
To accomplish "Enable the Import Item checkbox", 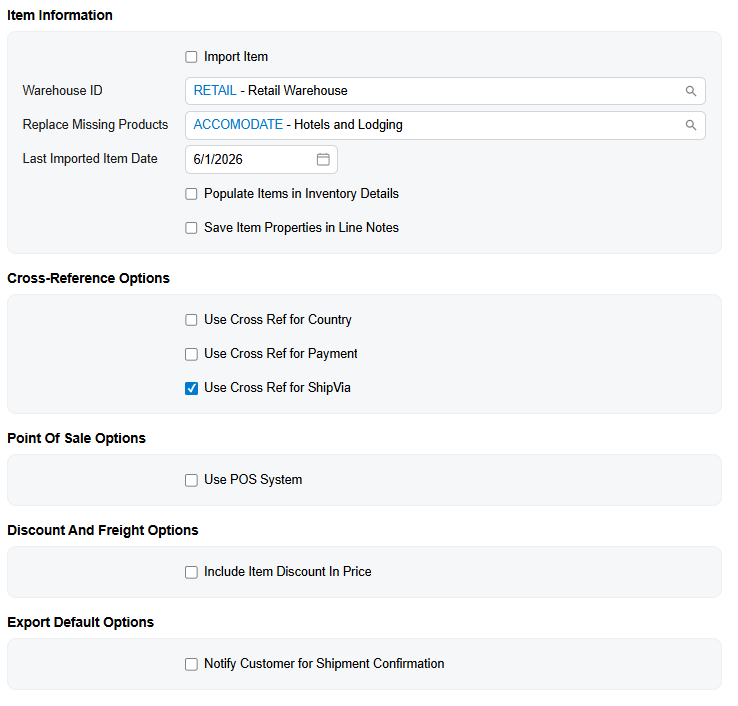I will click(191, 57).
